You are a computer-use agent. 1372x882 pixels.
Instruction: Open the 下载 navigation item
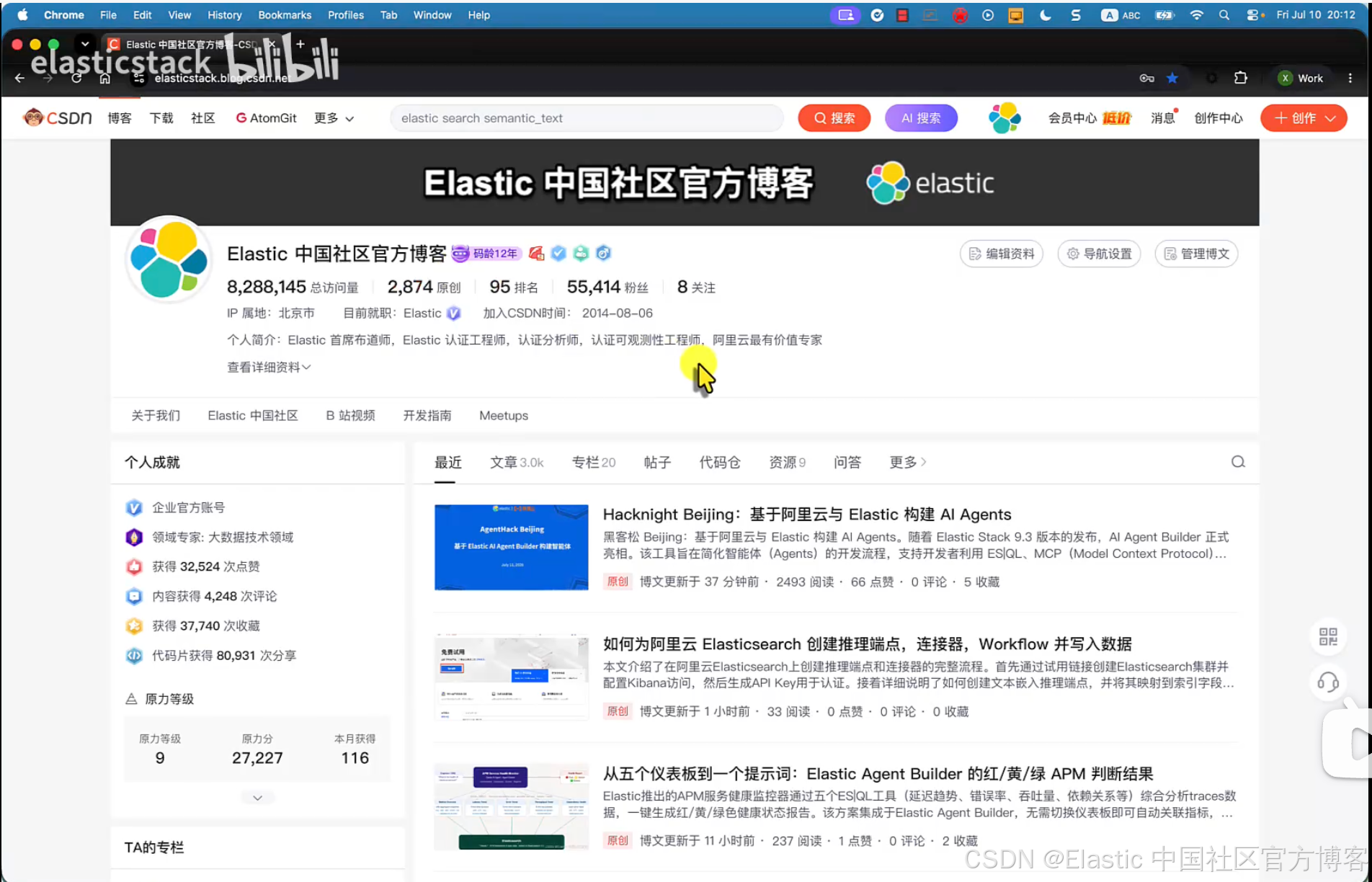point(161,118)
